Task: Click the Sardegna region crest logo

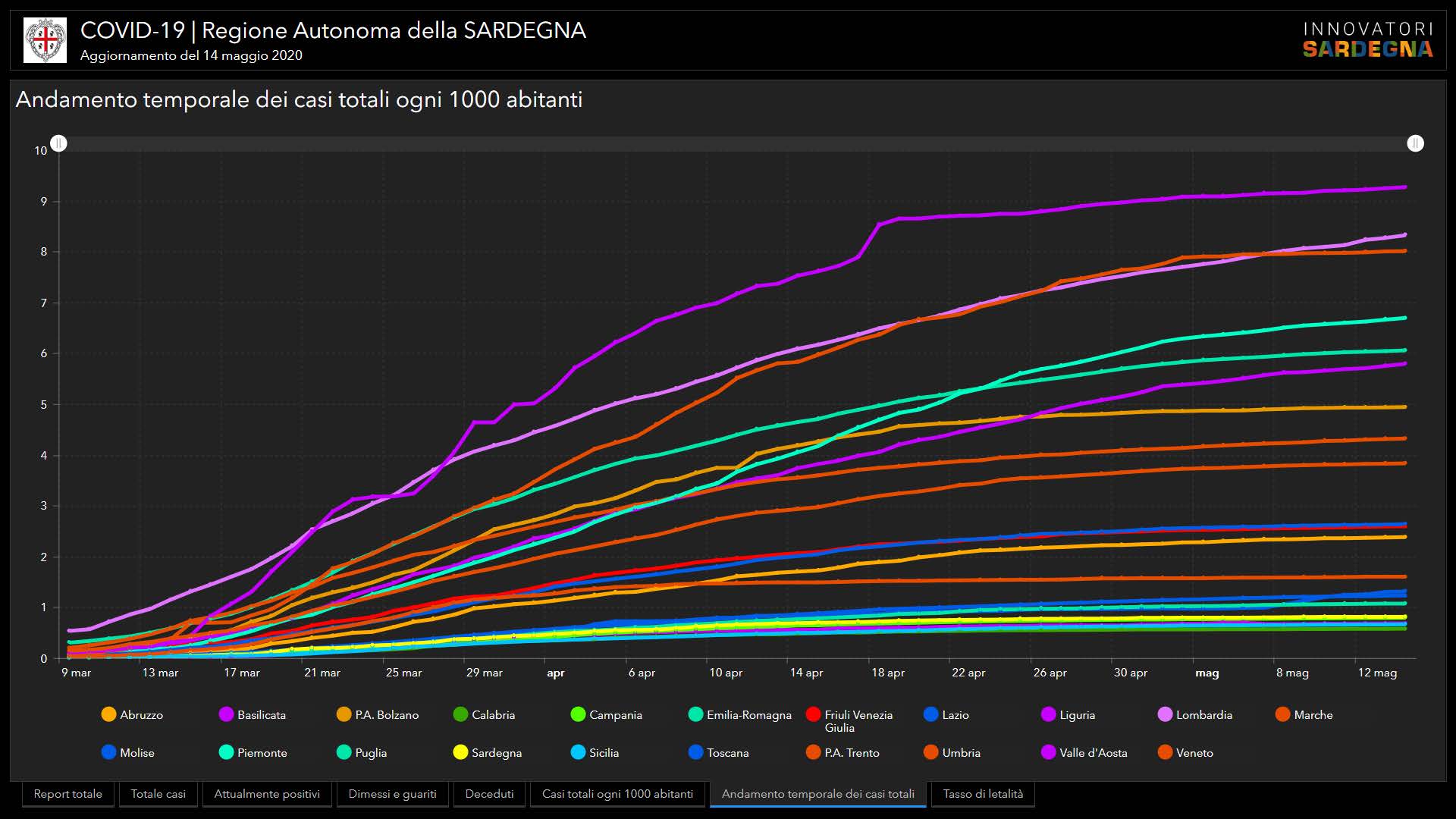Action: coord(45,40)
